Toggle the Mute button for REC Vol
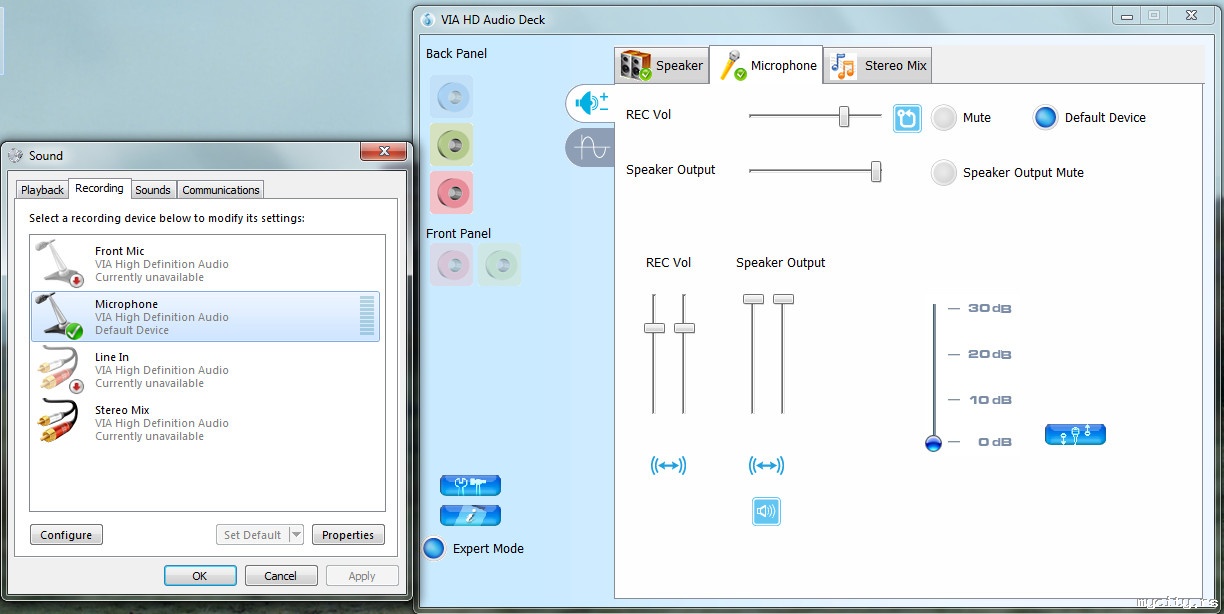 [944, 118]
